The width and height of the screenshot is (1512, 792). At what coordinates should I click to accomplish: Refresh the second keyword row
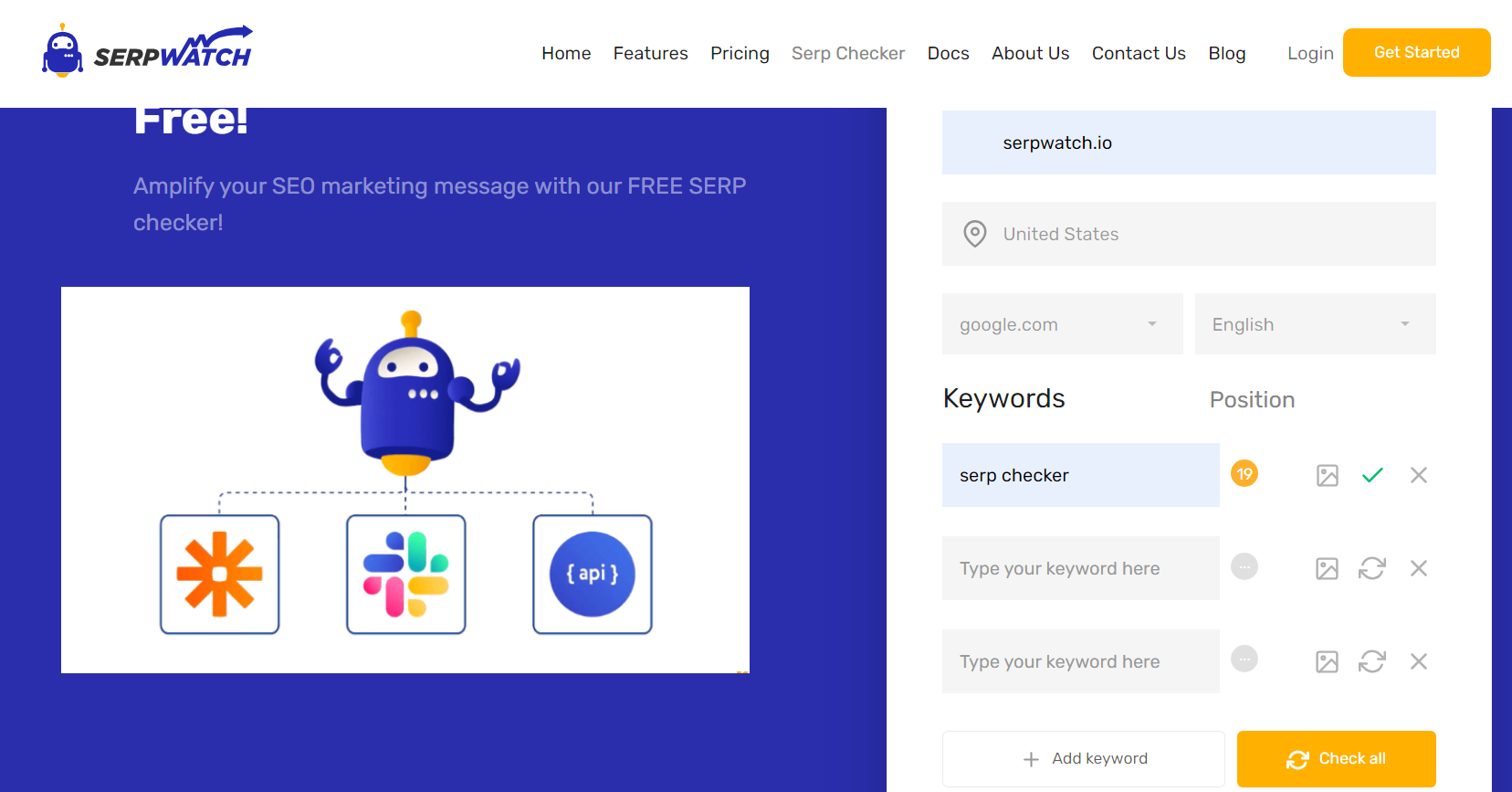click(1372, 568)
